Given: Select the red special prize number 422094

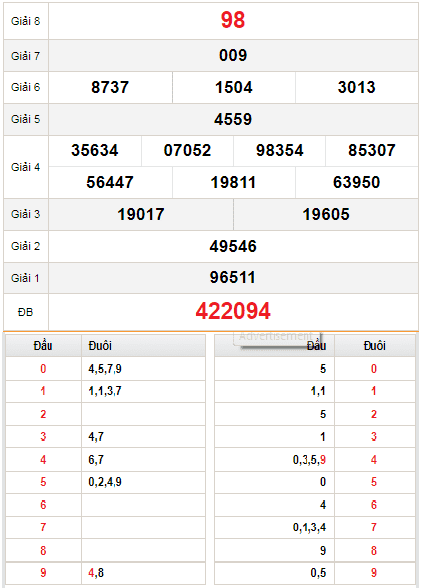Looking at the screenshot, I should click(233, 311).
